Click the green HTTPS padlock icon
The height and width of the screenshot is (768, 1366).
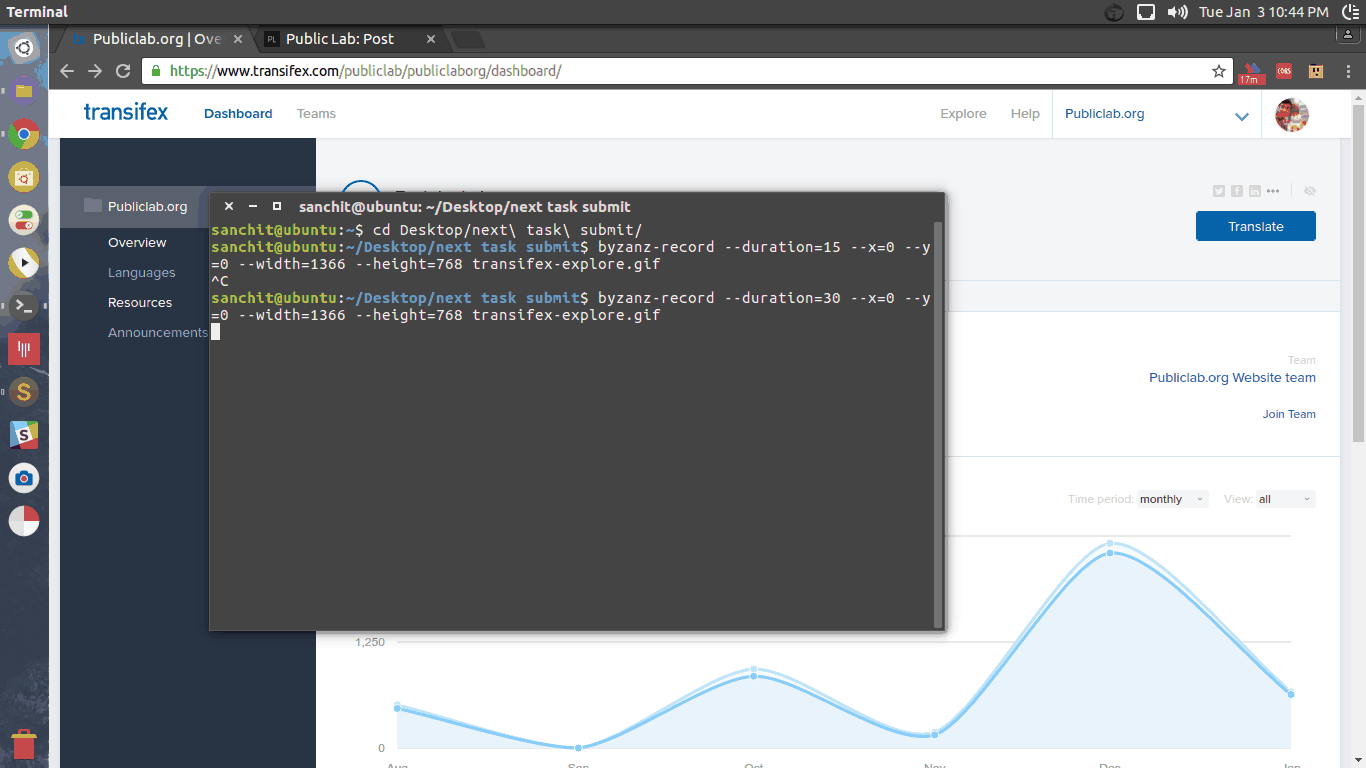coord(156,71)
